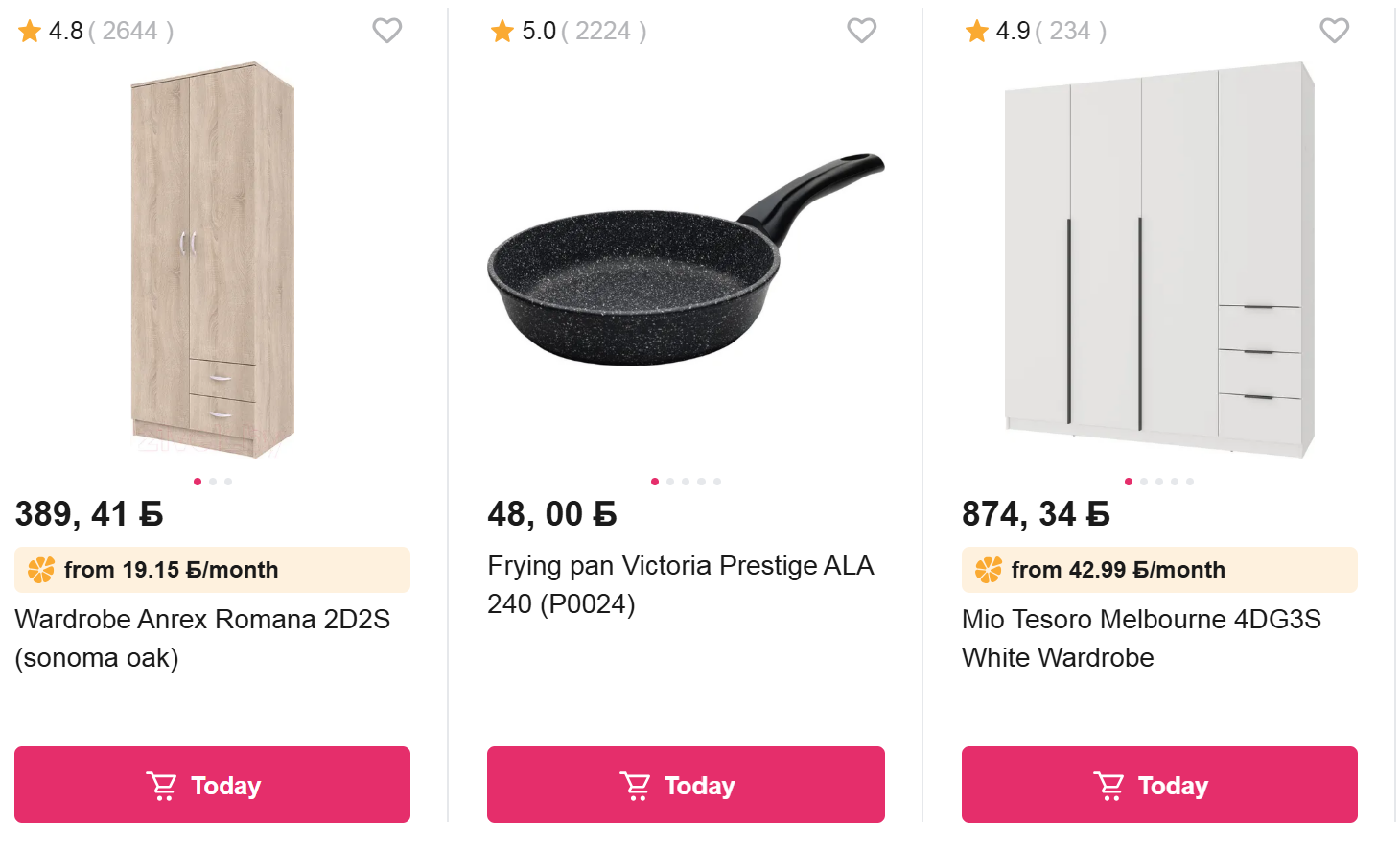
Task: Select last carousel dot under white wardrobe
Action: [x=1190, y=482]
